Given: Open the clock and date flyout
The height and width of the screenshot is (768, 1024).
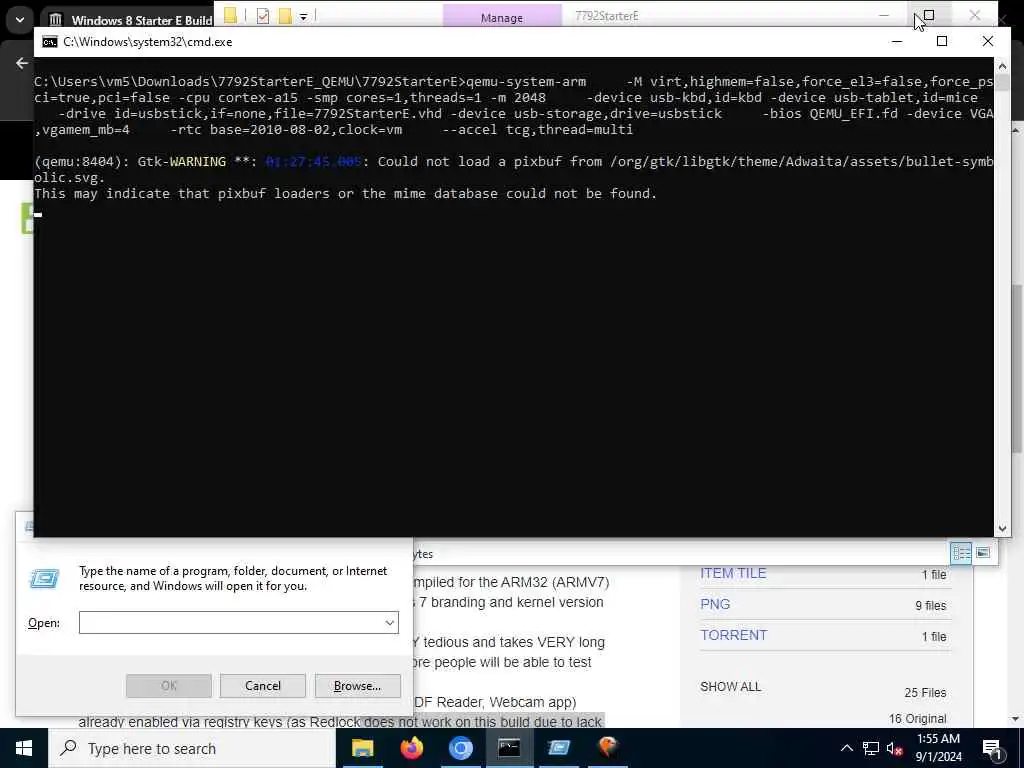Looking at the screenshot, I should pos(938,748).
